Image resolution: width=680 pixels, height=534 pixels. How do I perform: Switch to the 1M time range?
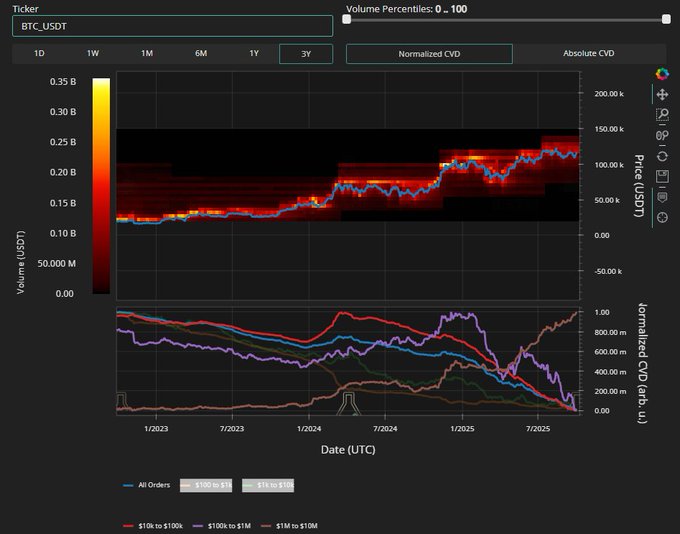[x=147, y=53]
